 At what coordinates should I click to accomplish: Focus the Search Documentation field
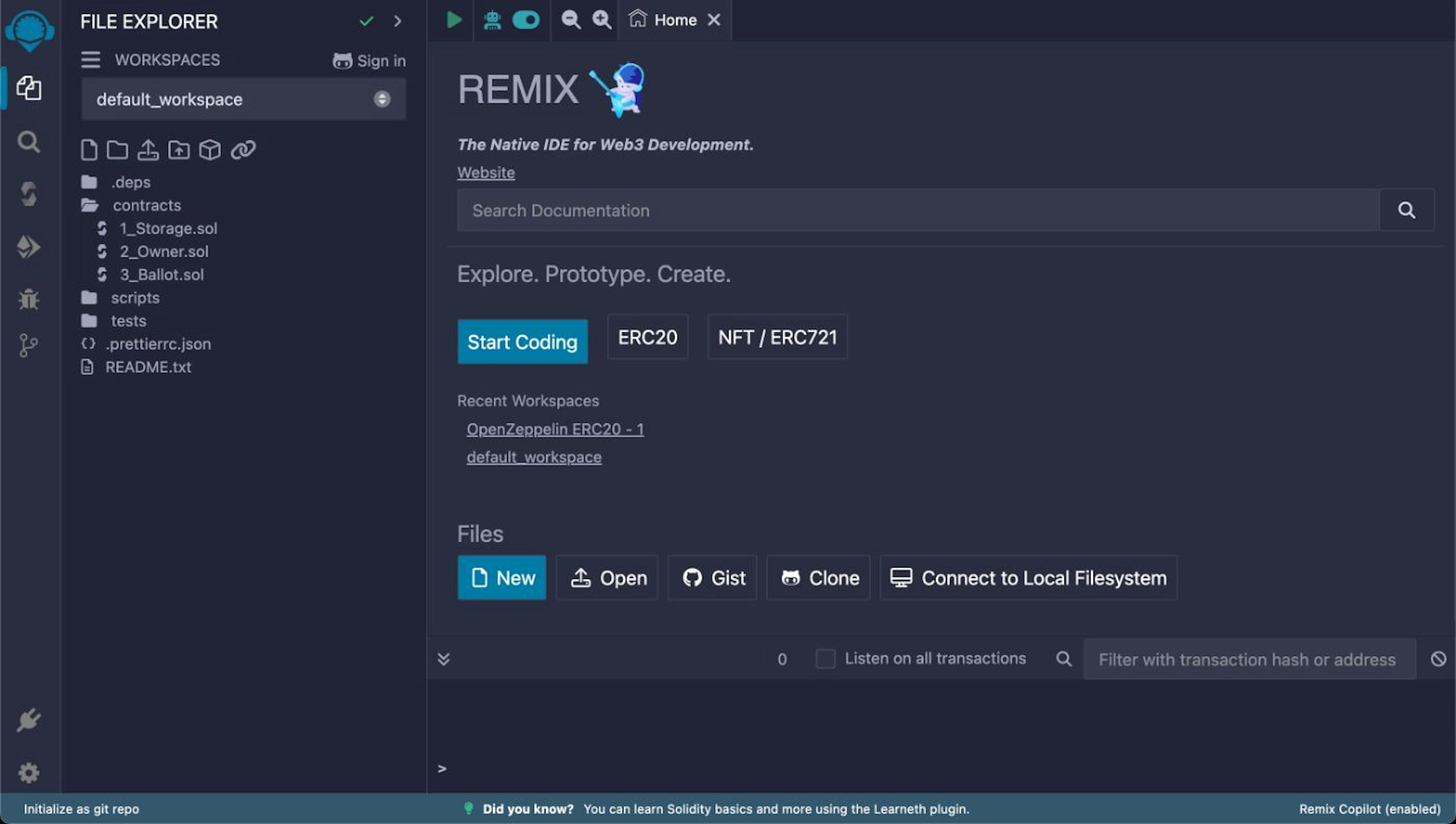click(918, 211)
